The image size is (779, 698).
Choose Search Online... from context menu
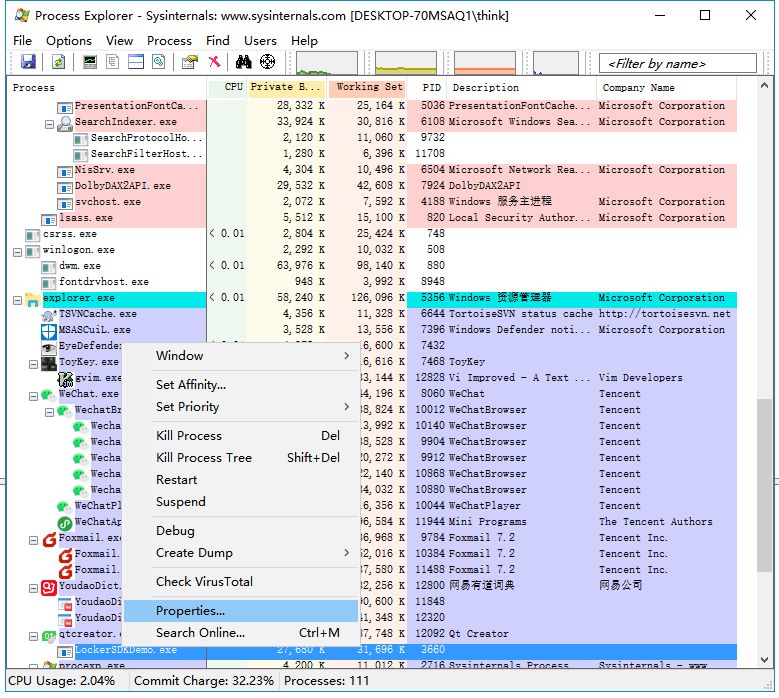241,632
